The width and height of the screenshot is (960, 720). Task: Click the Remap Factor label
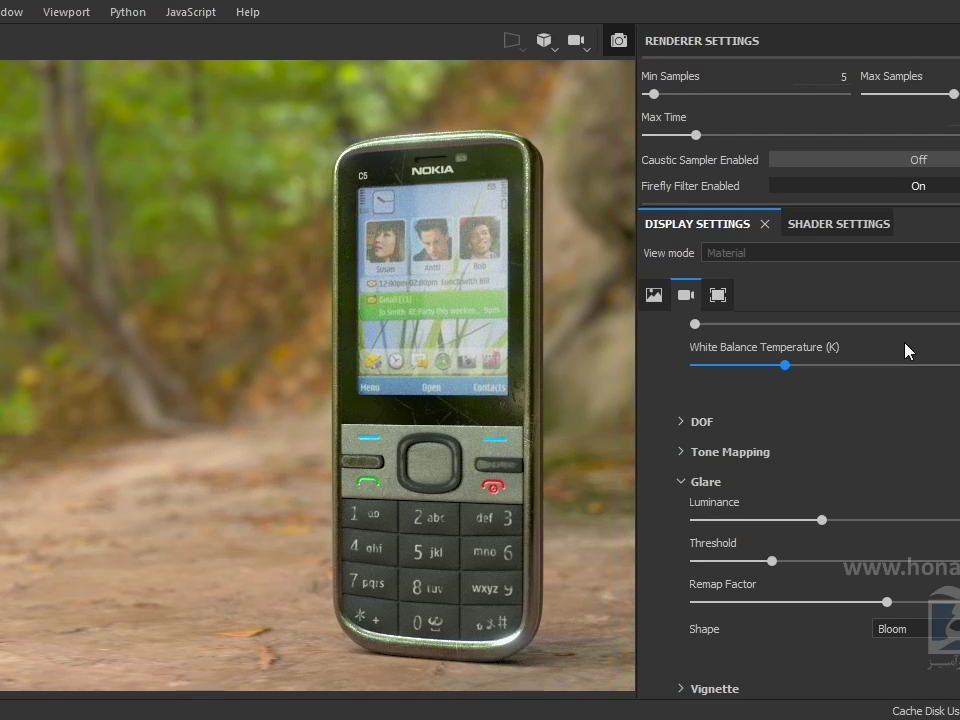click(x=722, y=584)
